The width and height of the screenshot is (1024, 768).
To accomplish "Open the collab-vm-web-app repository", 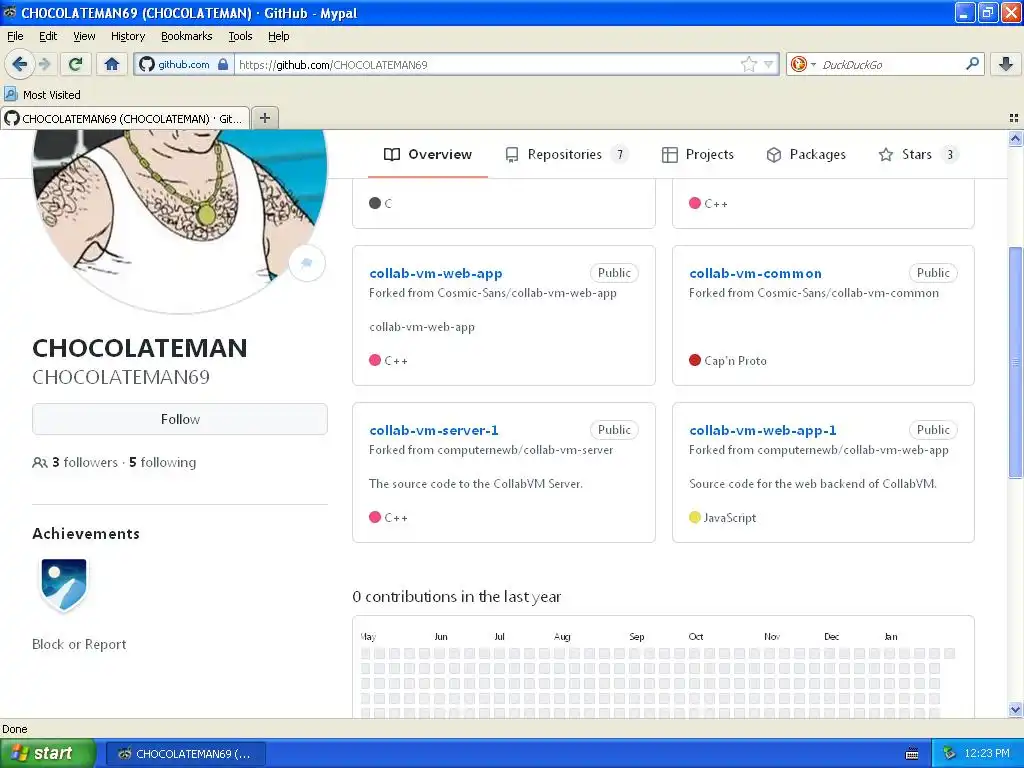I will pyautogui.click(x=436, y=273).
